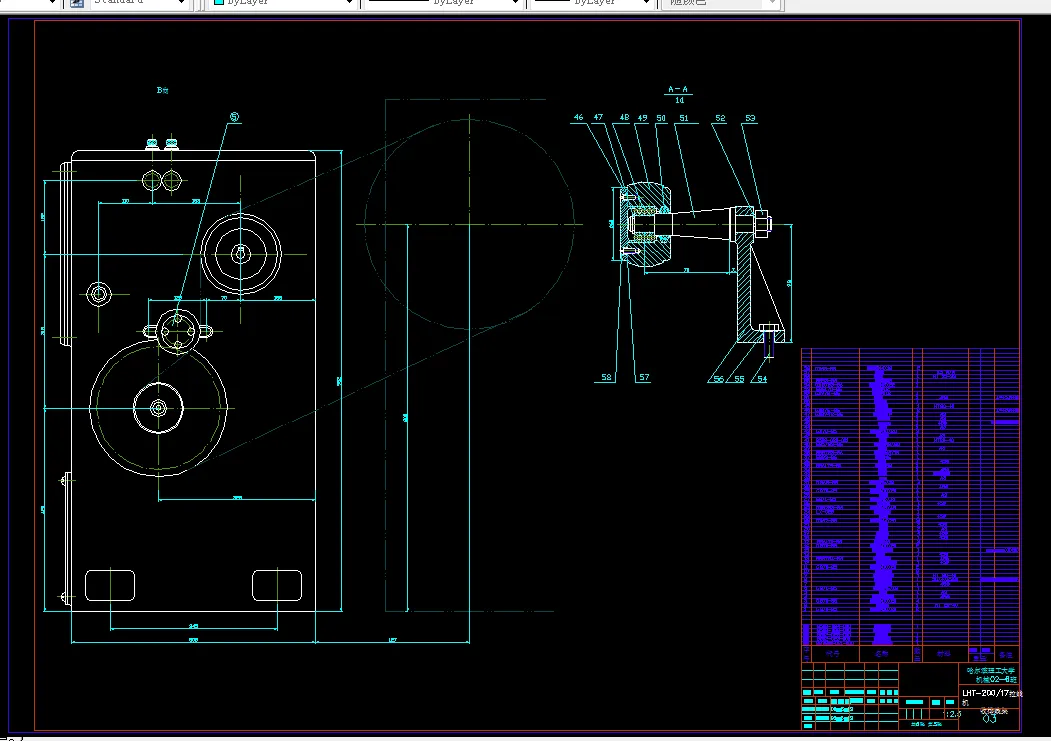Select the 哈尔滨理工大学 title block text
This screenshot has width=1051, height=741.
click(991, 670)
